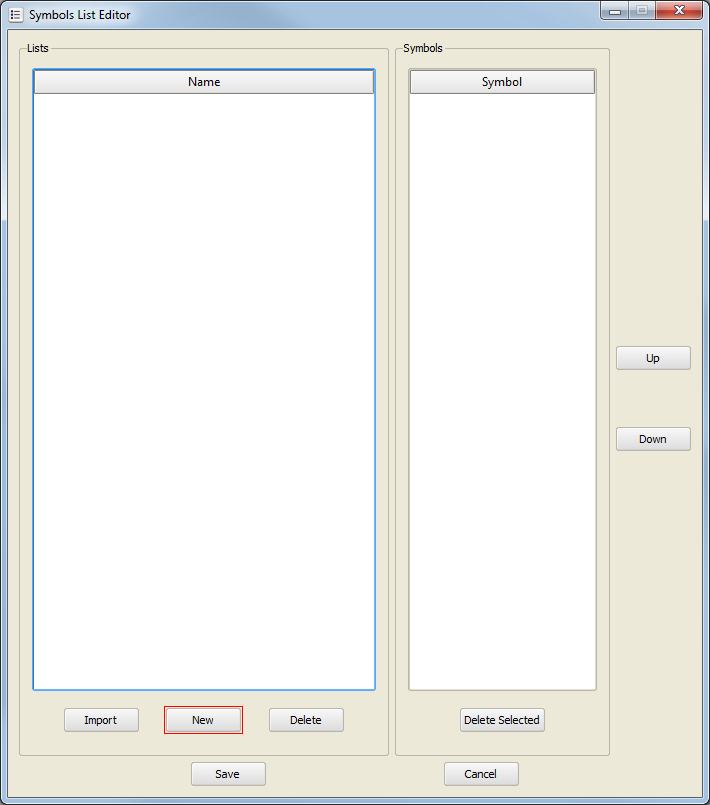Viewport: 710px width, 805px height.
Task: Click inside the empty Symbols table area
Action: [502, 390]
